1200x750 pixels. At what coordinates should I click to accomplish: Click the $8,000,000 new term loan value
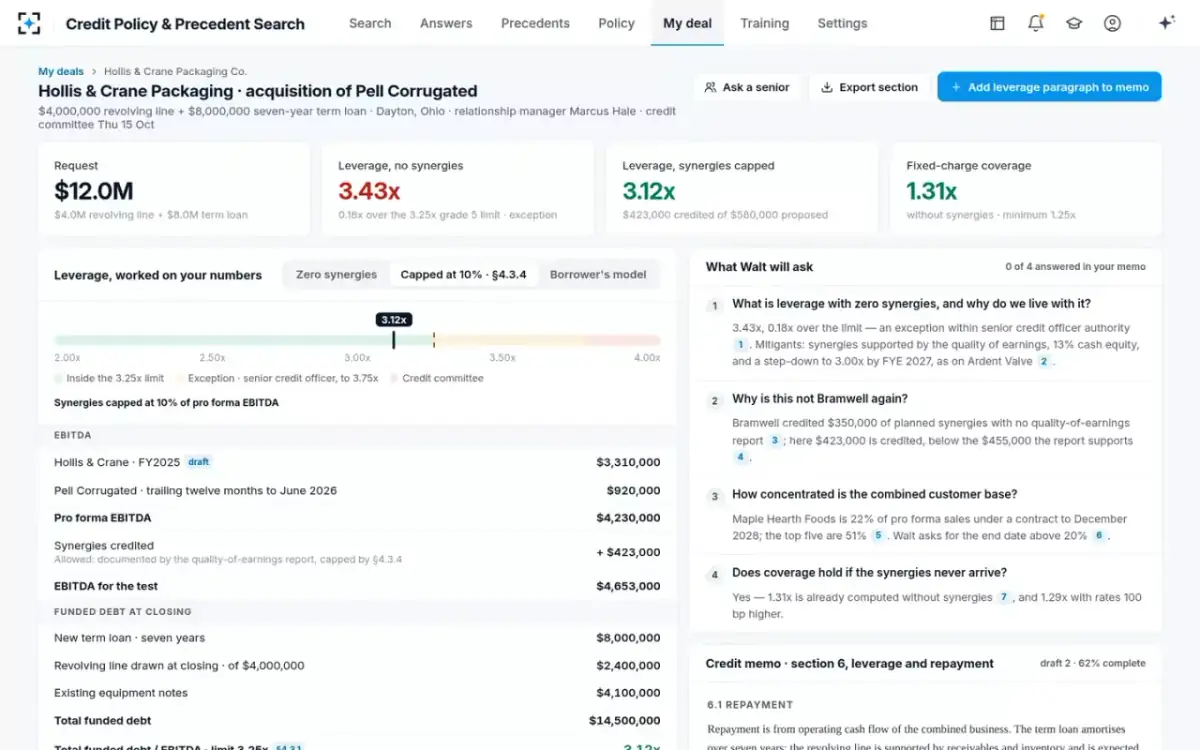coord(628,638)
